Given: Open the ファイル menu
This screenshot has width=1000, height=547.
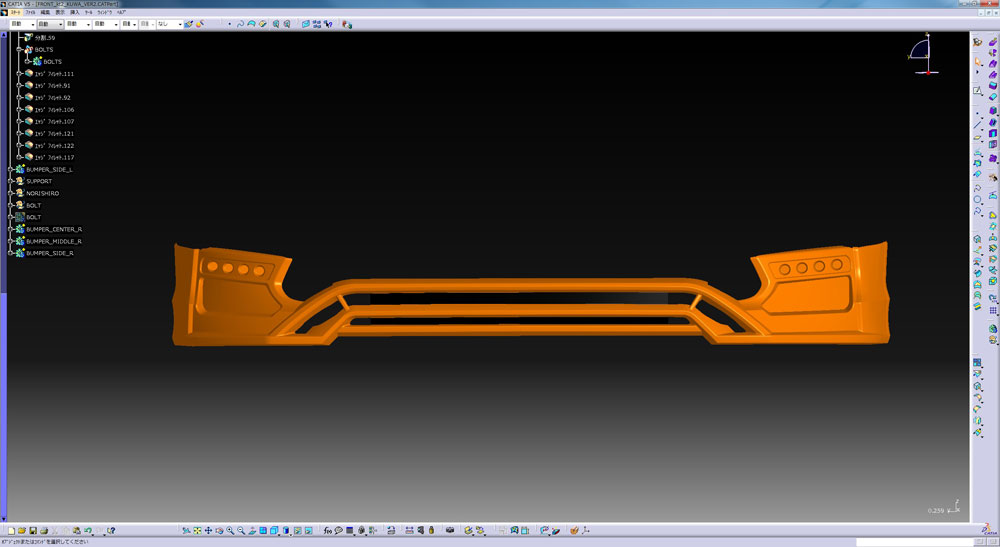Looking at the screenshot, I should coord(30,12).
